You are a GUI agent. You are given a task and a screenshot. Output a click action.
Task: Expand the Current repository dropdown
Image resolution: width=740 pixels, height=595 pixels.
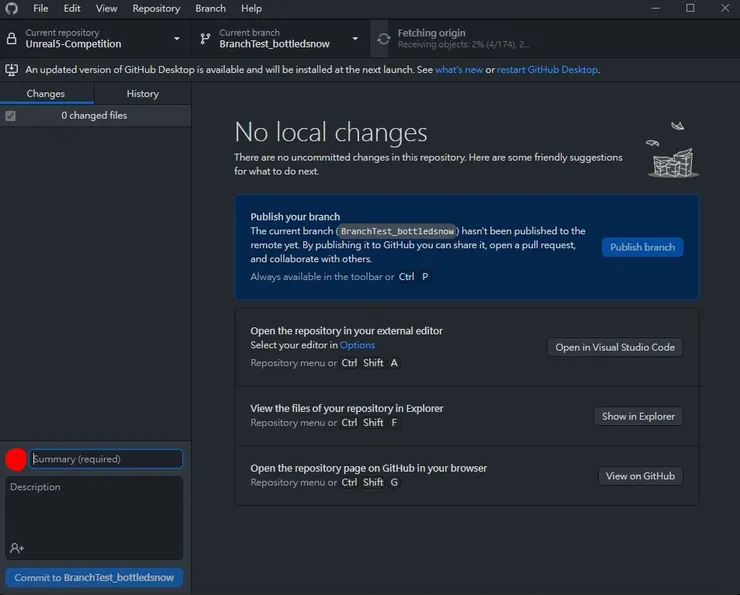click(x=176, y=39)
